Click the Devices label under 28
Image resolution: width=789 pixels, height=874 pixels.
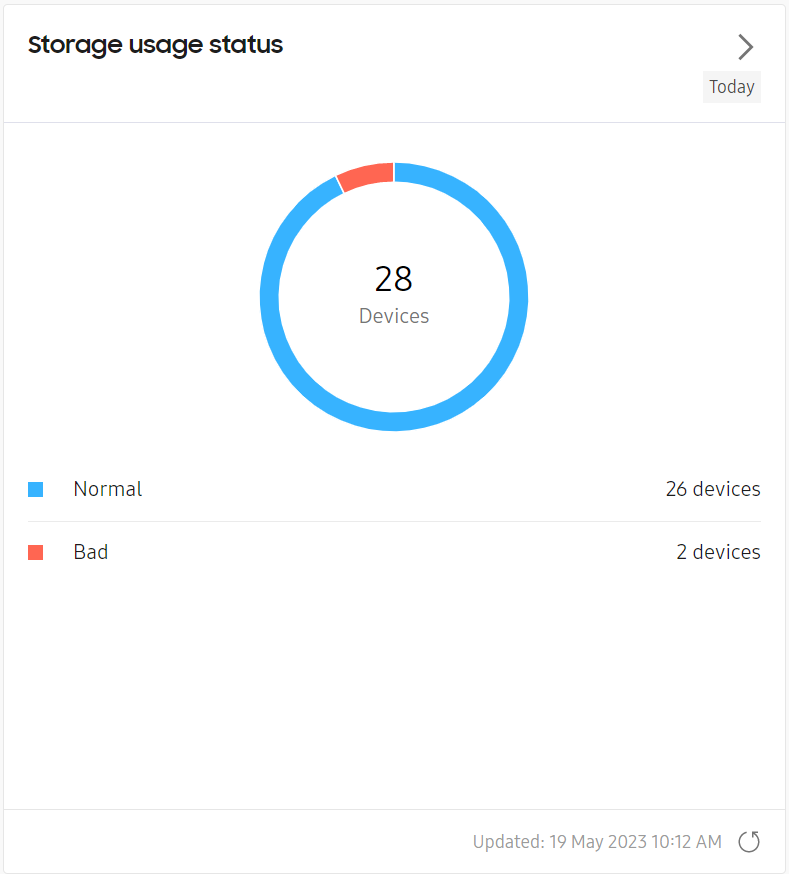pos(394,316)
